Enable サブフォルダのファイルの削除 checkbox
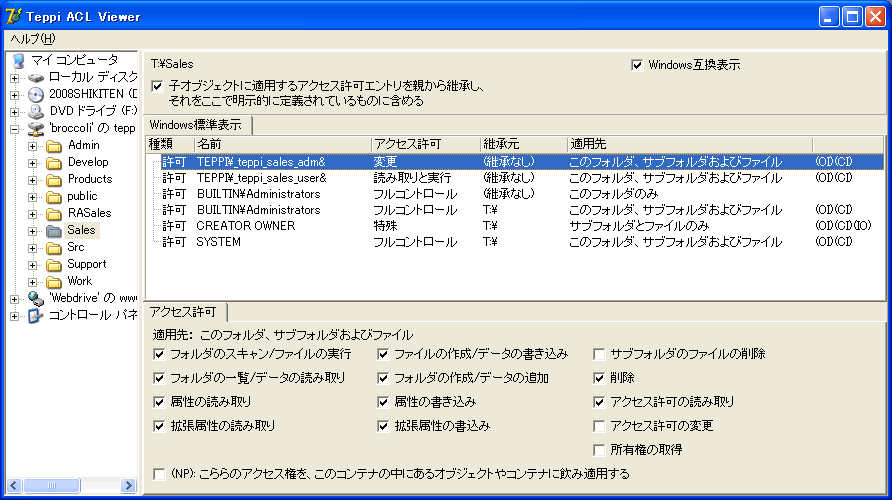This screenshot has width=892, height=500. click(598, 354)
